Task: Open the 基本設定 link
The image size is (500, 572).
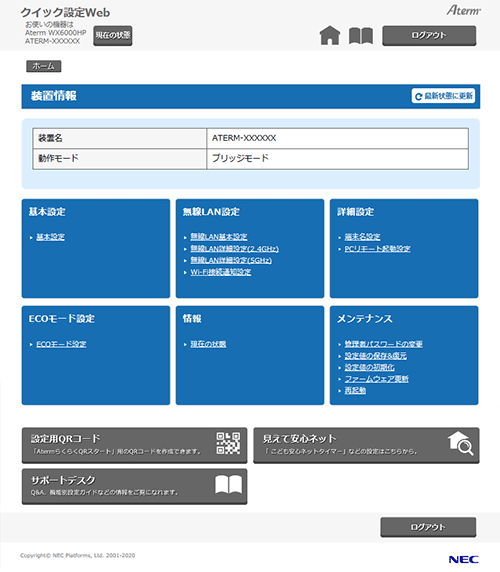Action: 50,237
